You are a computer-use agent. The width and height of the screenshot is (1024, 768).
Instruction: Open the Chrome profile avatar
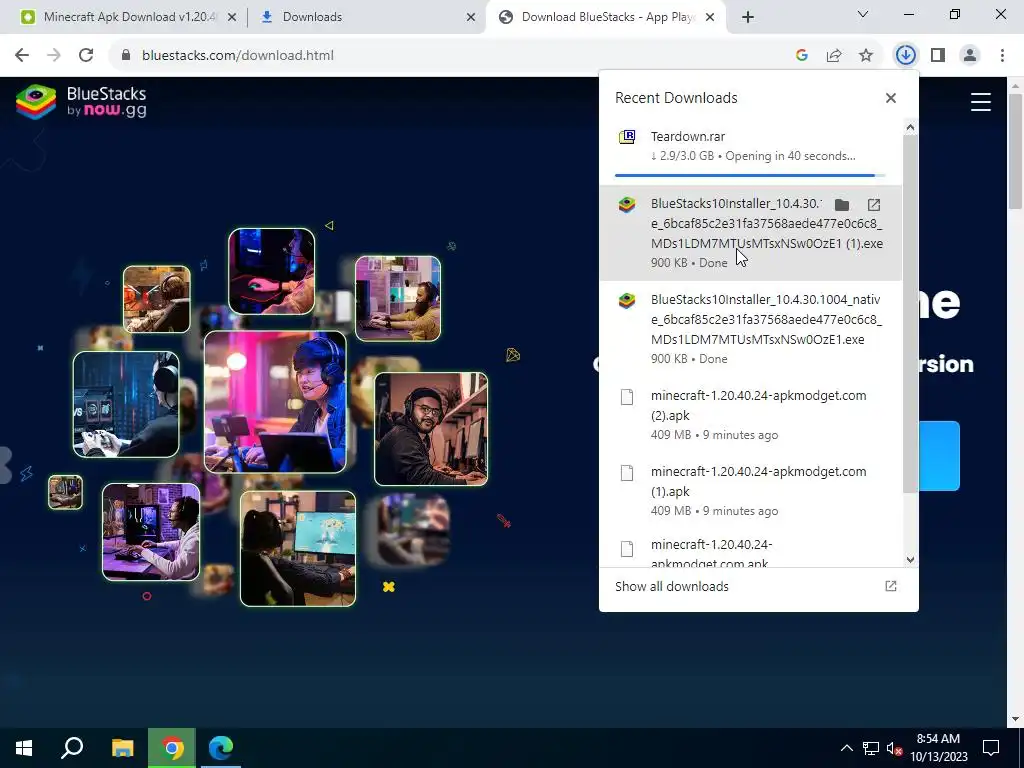pos(970,56)
